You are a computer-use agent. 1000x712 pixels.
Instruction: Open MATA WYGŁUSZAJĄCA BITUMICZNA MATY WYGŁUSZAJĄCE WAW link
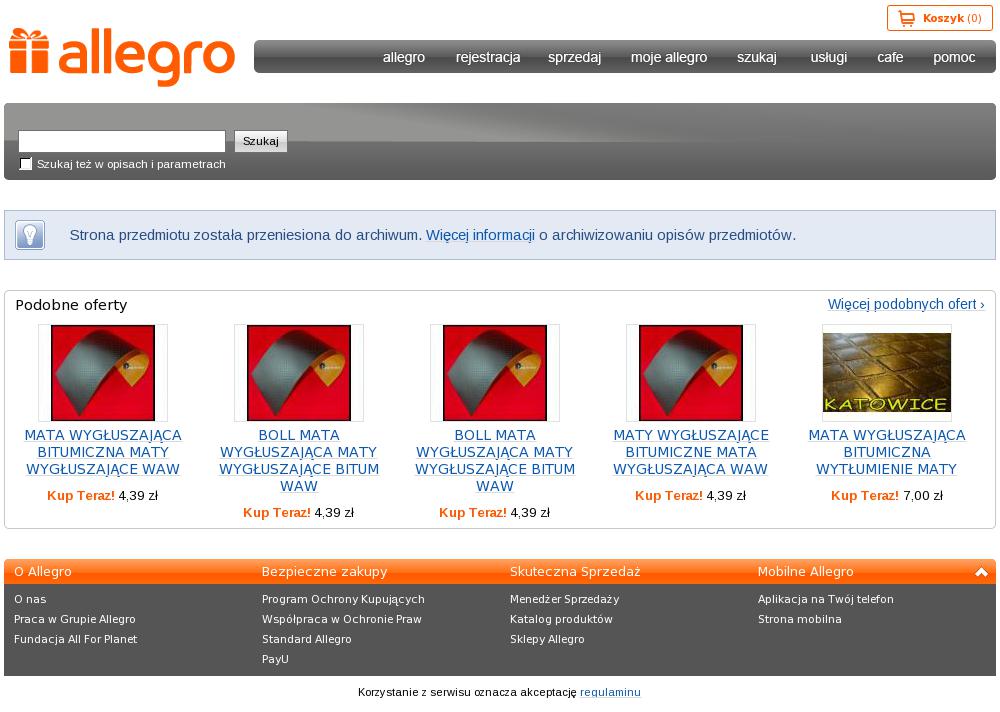point(103,452)
